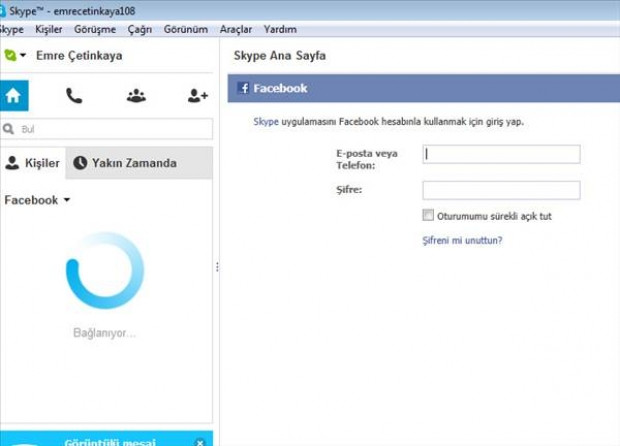Open the status dropdown arrow beside profile
This screenshot has height=446, width=620.
[x=23, y=55]
